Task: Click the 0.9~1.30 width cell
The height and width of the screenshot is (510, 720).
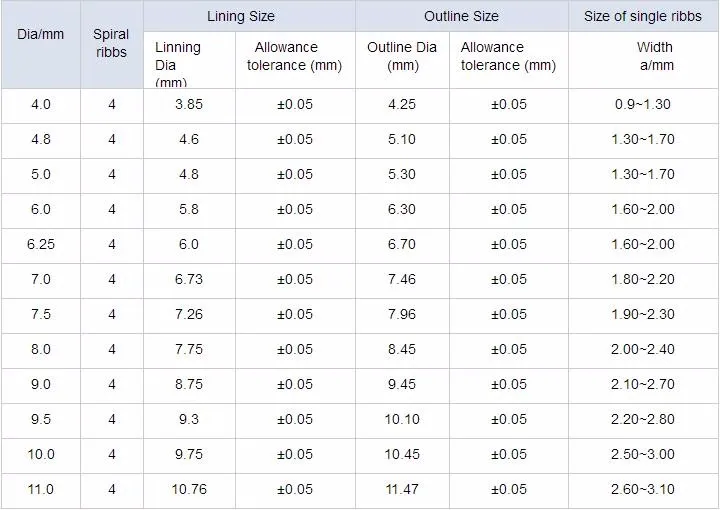Action: point(643,105)
